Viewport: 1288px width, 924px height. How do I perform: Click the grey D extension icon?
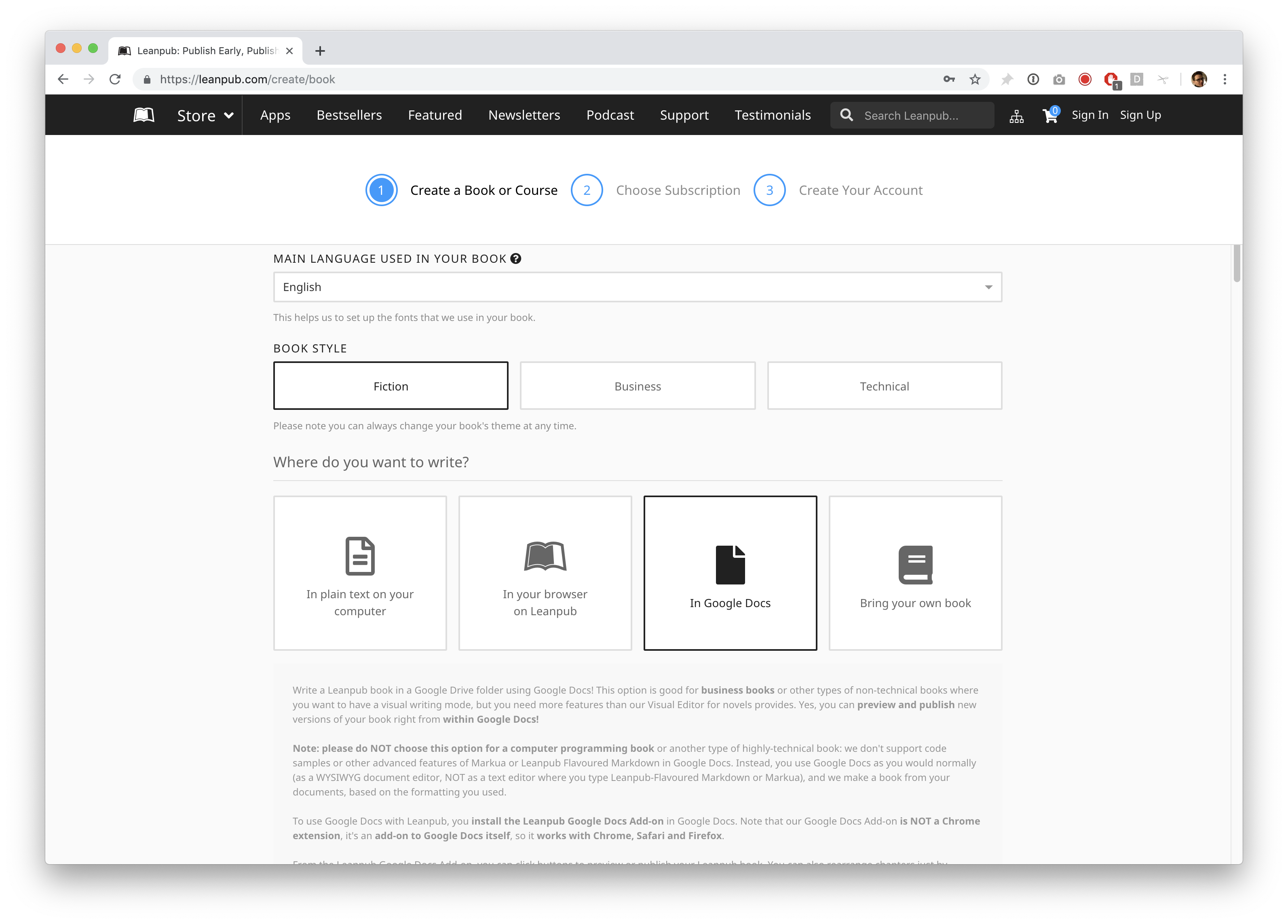coord(1137,80)
